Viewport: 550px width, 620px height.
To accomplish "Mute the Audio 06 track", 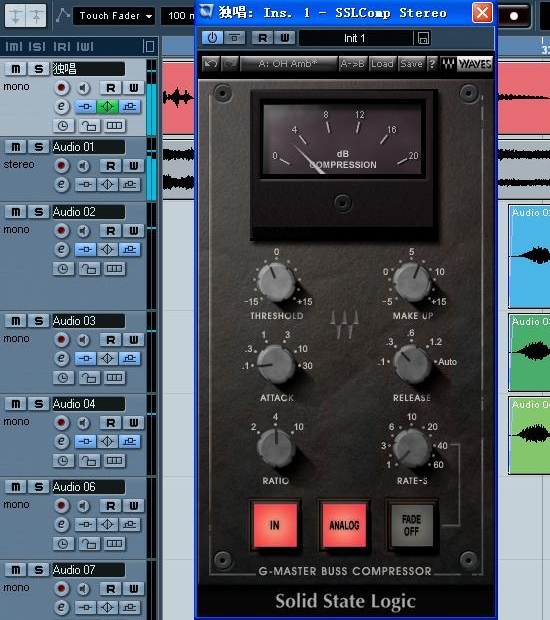I will click(x=15, y=487).
